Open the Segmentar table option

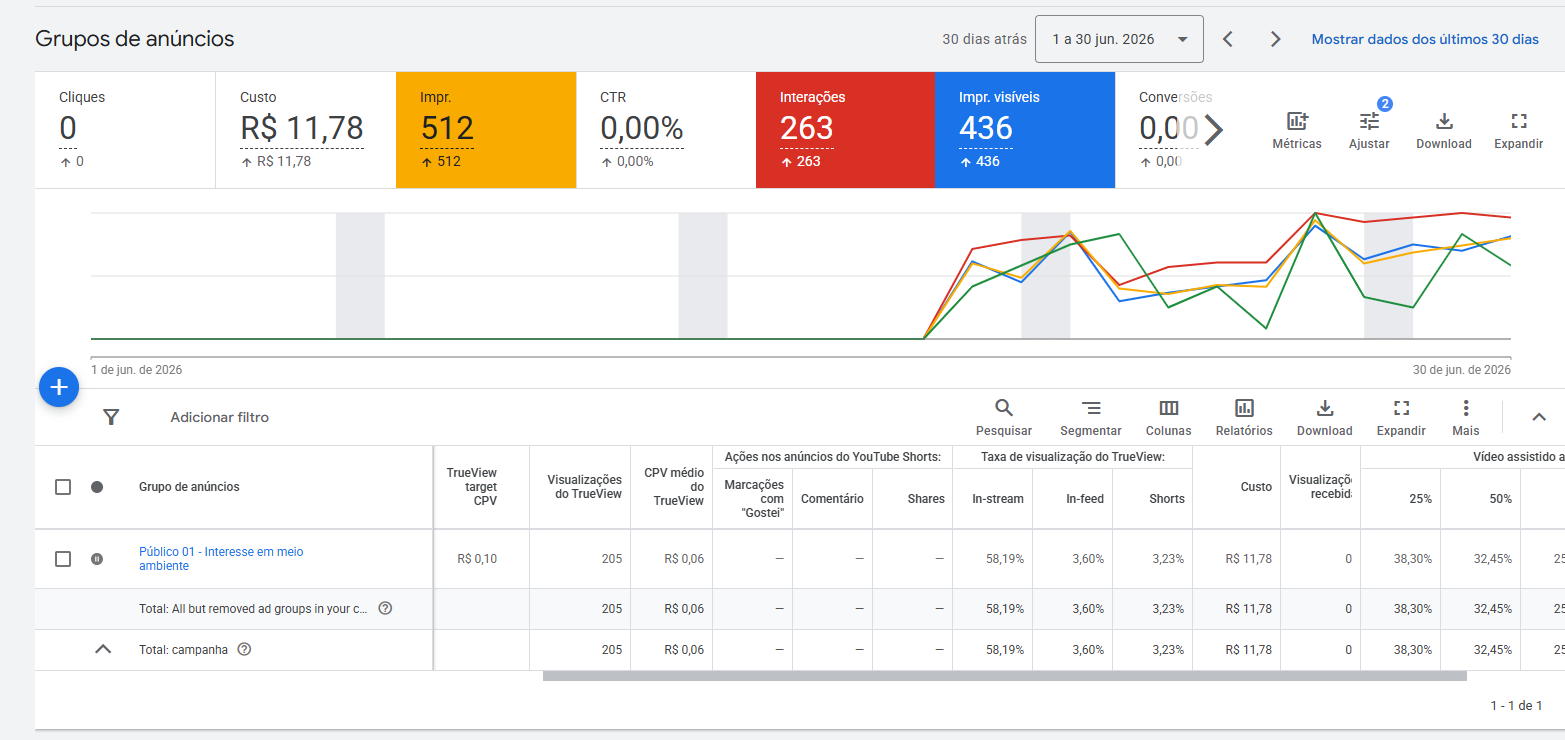1091,407
